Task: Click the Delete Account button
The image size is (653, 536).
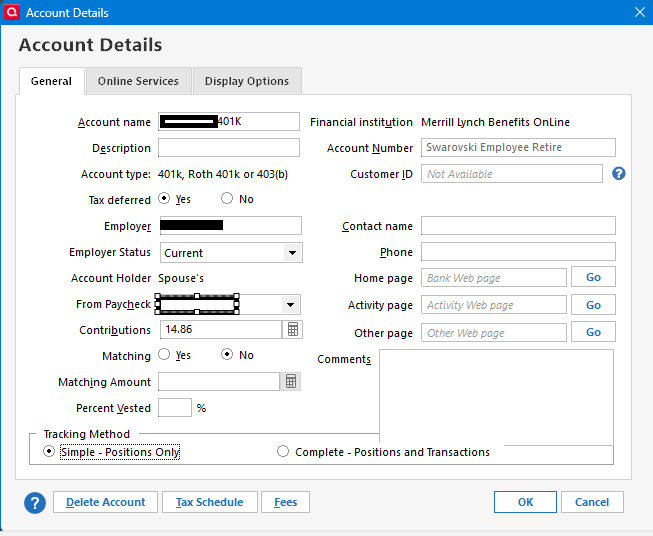Action: coord(105,502)
